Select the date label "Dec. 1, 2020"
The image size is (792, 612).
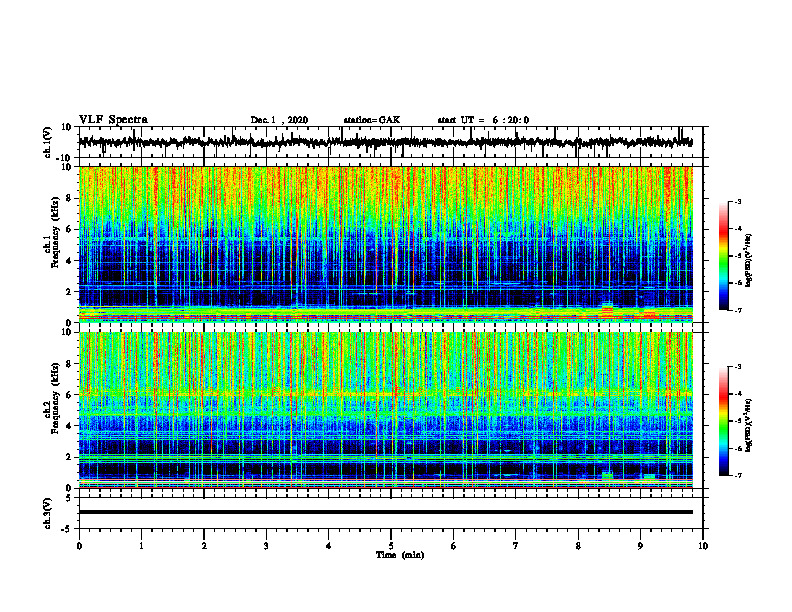(x=279, y=120)
